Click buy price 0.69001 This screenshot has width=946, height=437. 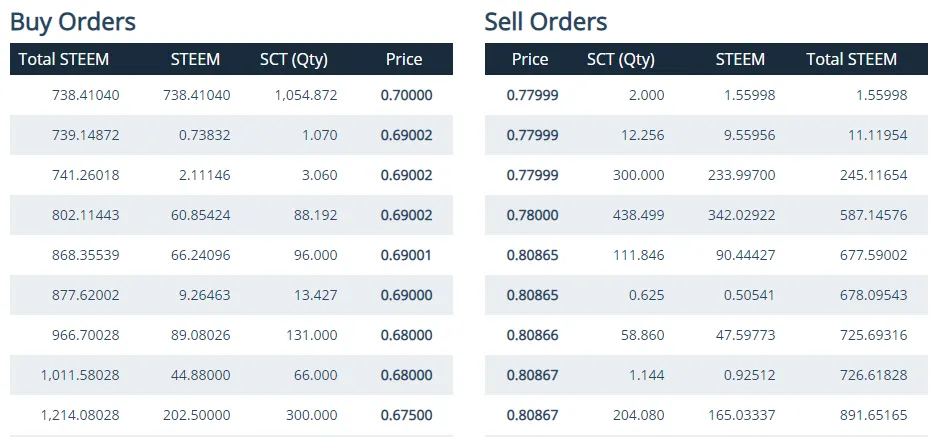406,255
